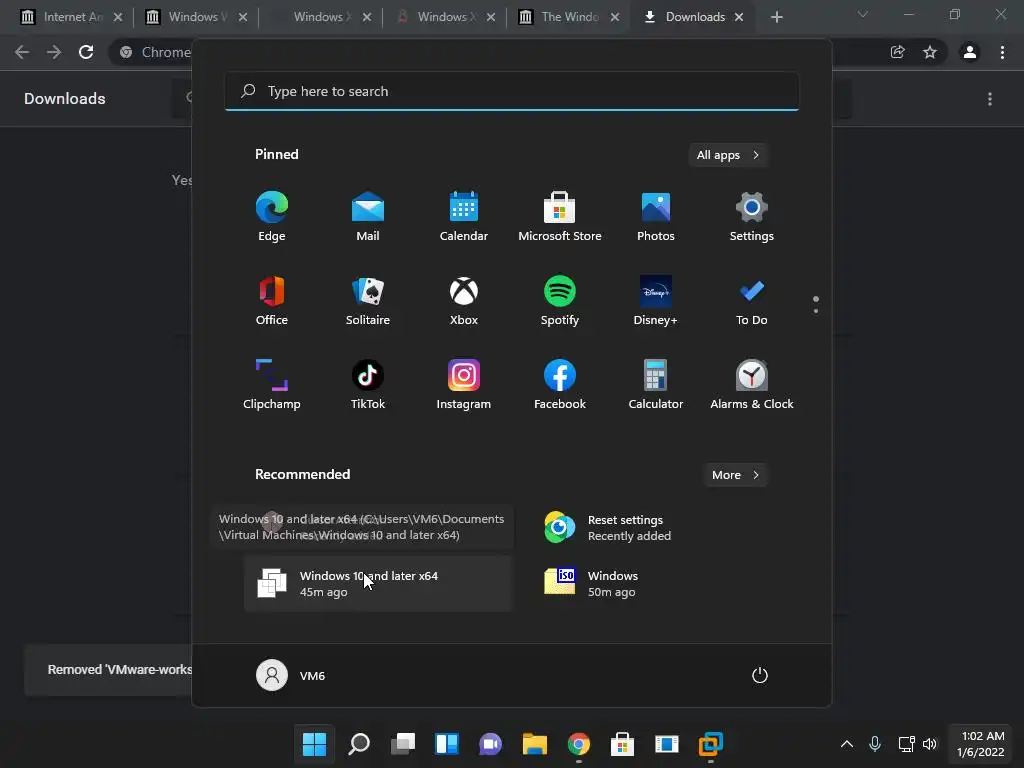Click the microphone tray icon
1024x768 pixels.
[875, 744]
